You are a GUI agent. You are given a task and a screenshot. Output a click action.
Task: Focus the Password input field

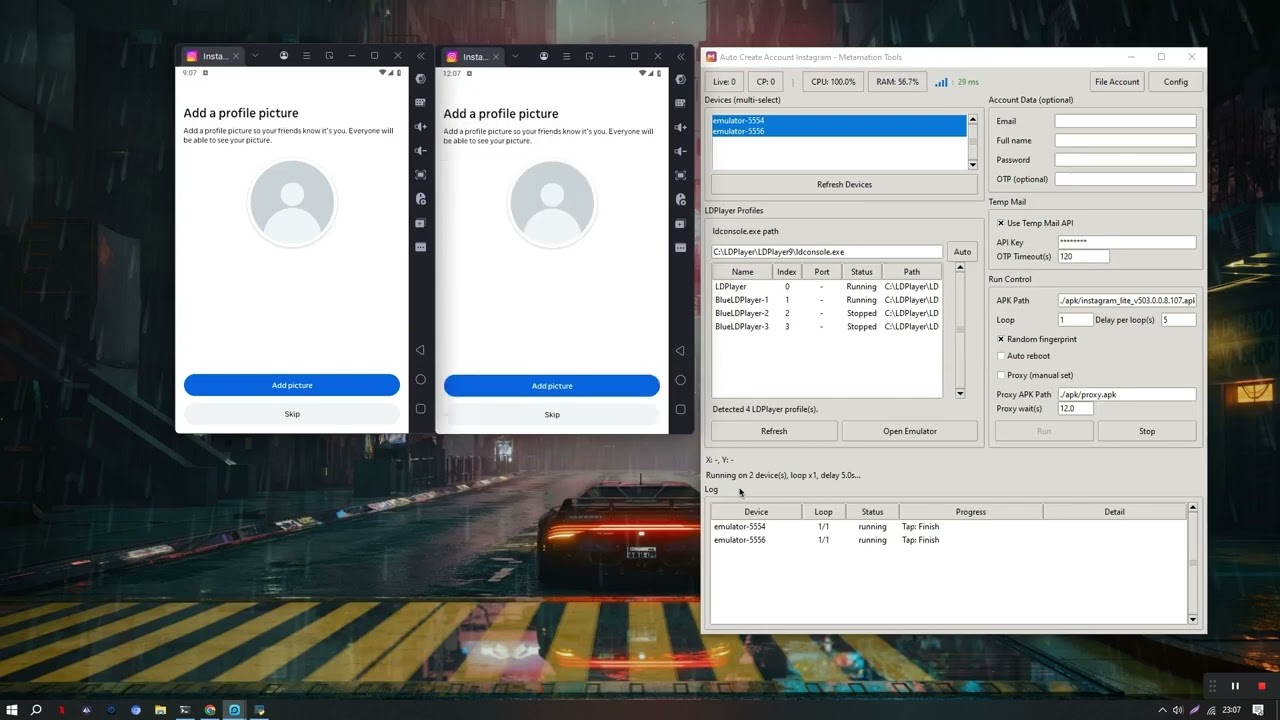(x=1125, y=160)
